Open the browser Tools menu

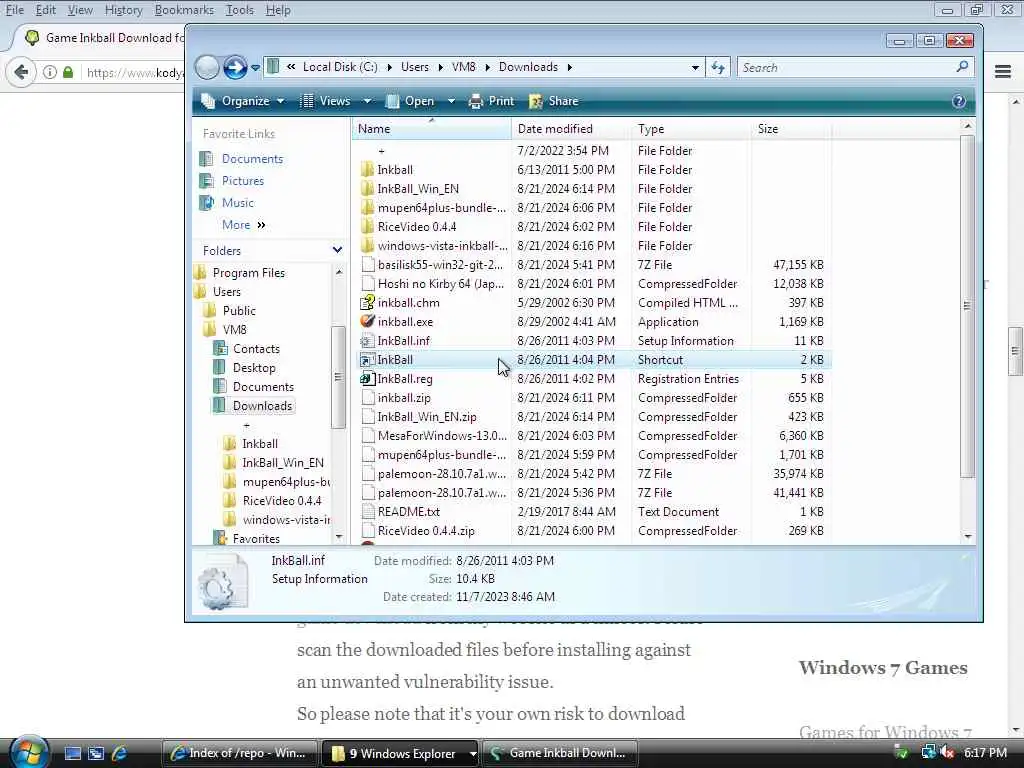coord(240,10)
